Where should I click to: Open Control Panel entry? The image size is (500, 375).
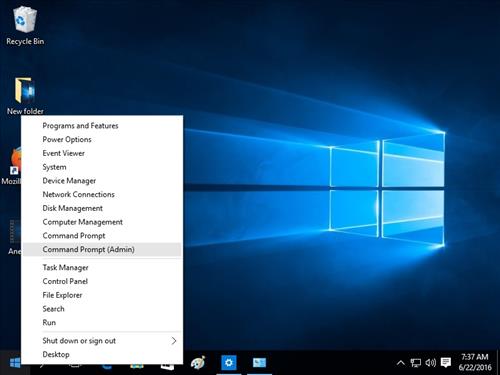coord(102,281)
